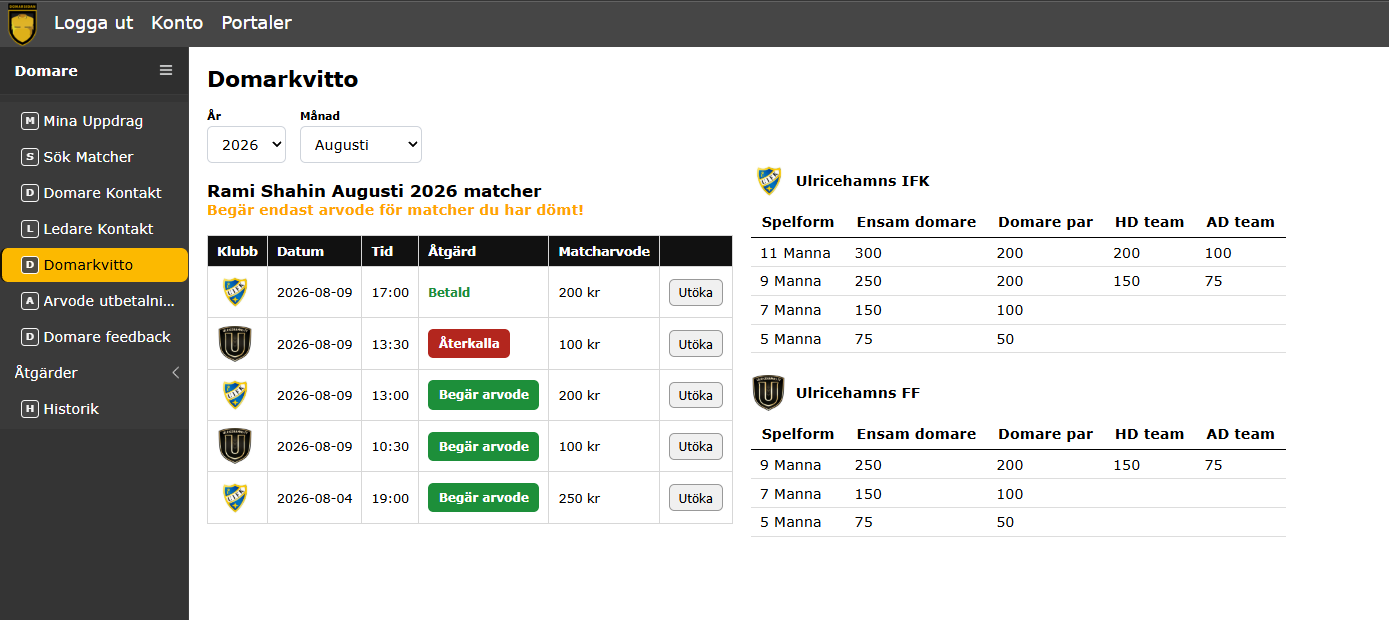Click the L icon beside Ledare Kontakt
This screenshot has width=1389, height=620.
[30, 229]
